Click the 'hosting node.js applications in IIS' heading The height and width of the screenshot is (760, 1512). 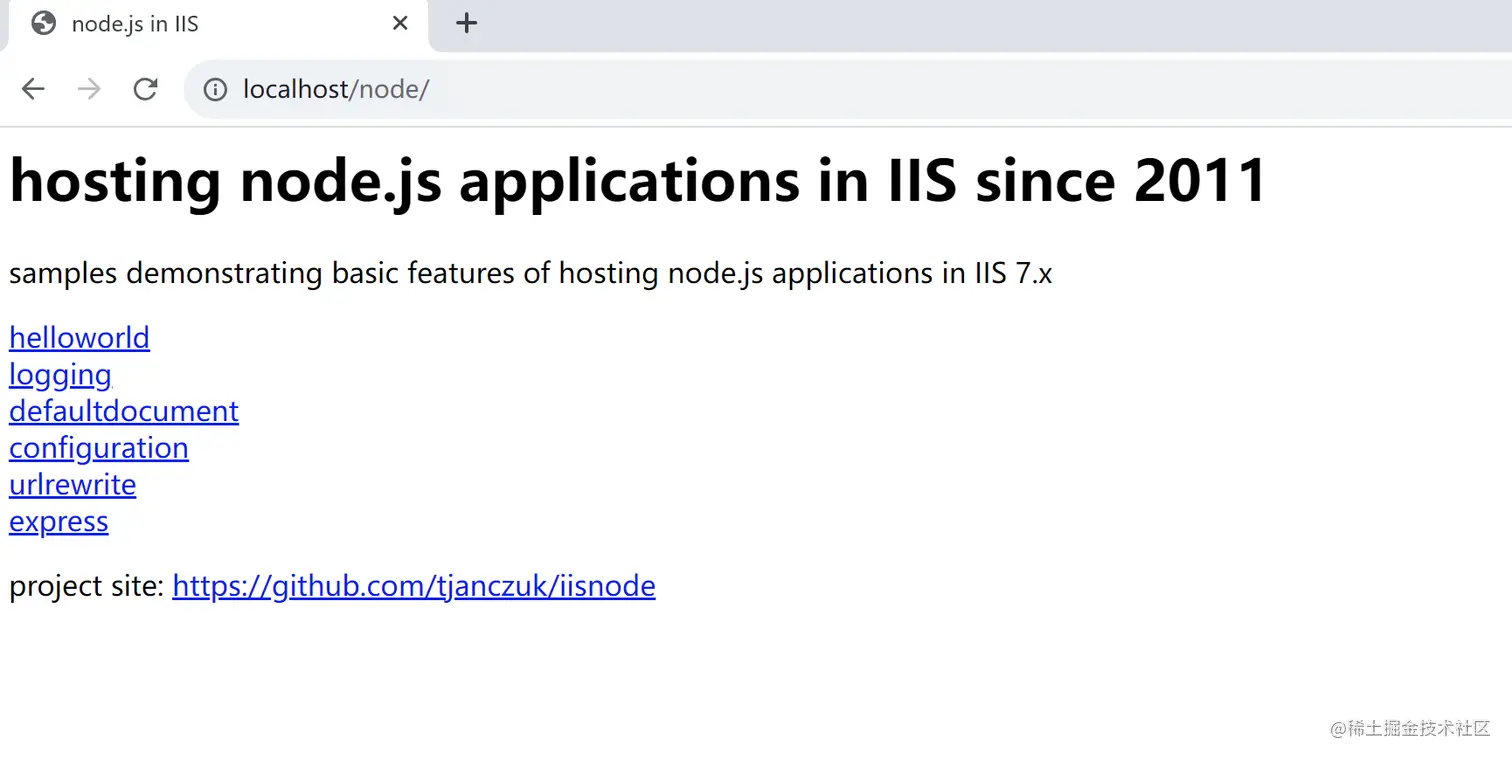pyautogui.click(x=639, y=181)
